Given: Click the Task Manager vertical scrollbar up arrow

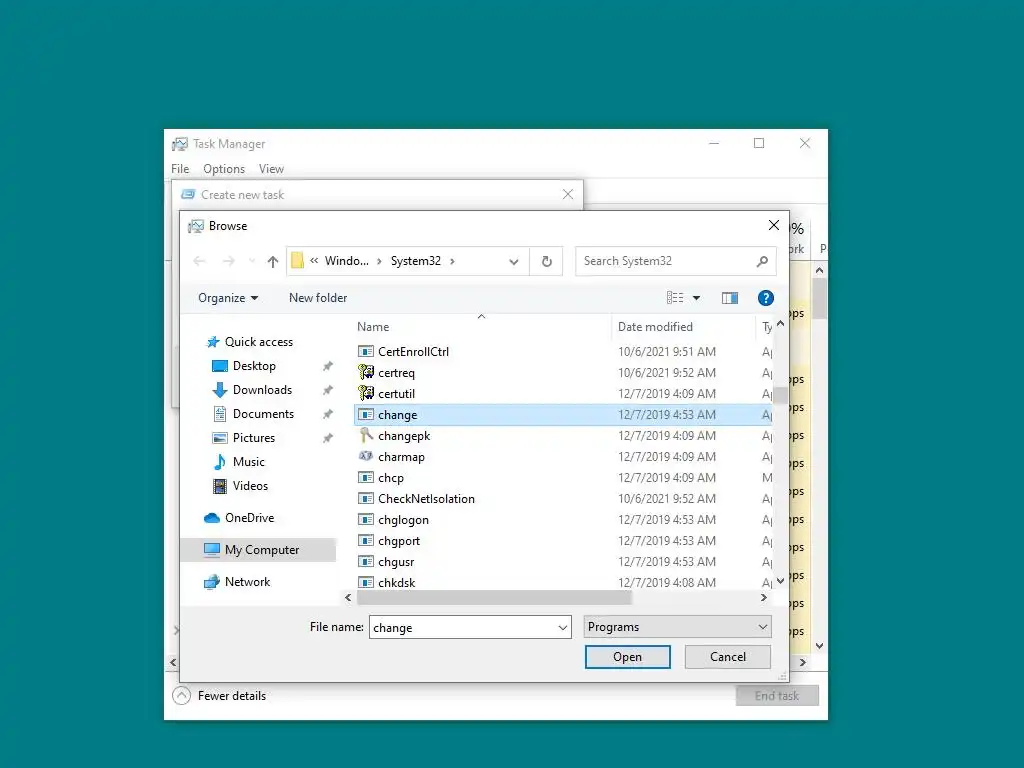Looking at the screenshot, I should pos(820,270).
